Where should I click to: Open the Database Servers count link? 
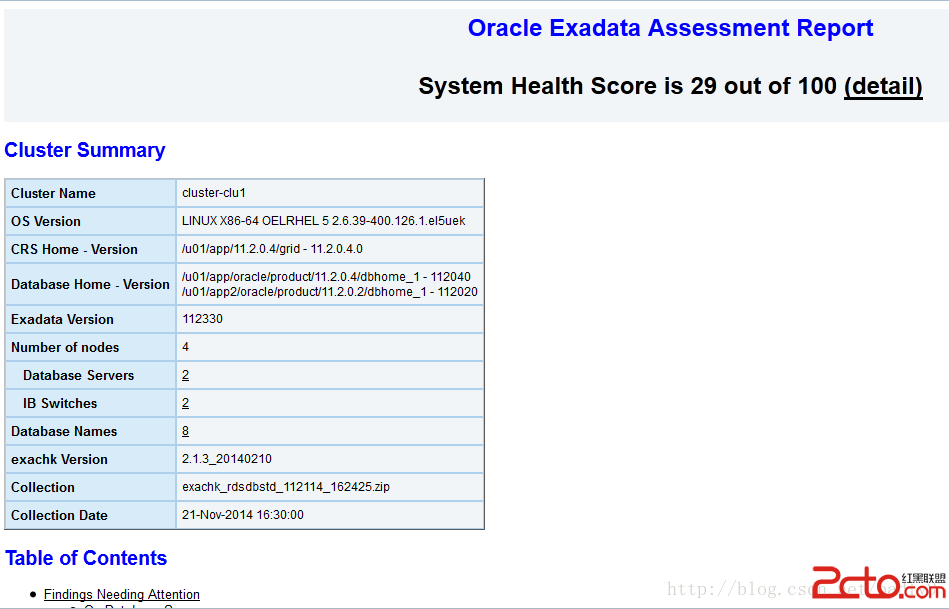point(185,375)
